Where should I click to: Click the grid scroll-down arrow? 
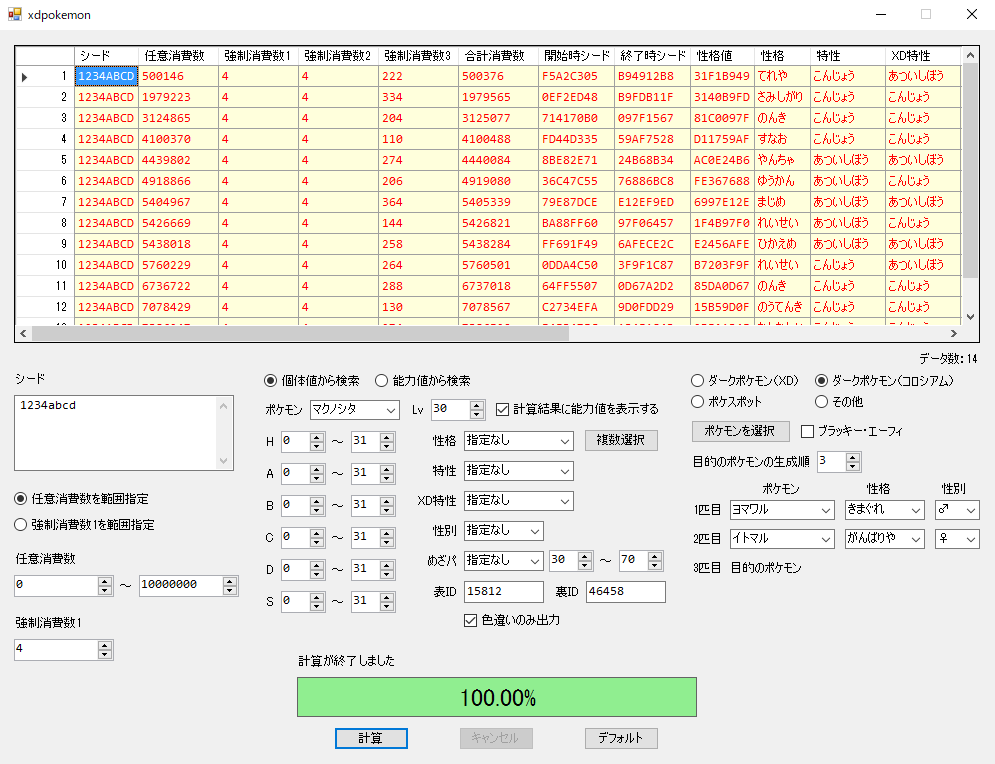pyautogui.click(x=970, y=317)
